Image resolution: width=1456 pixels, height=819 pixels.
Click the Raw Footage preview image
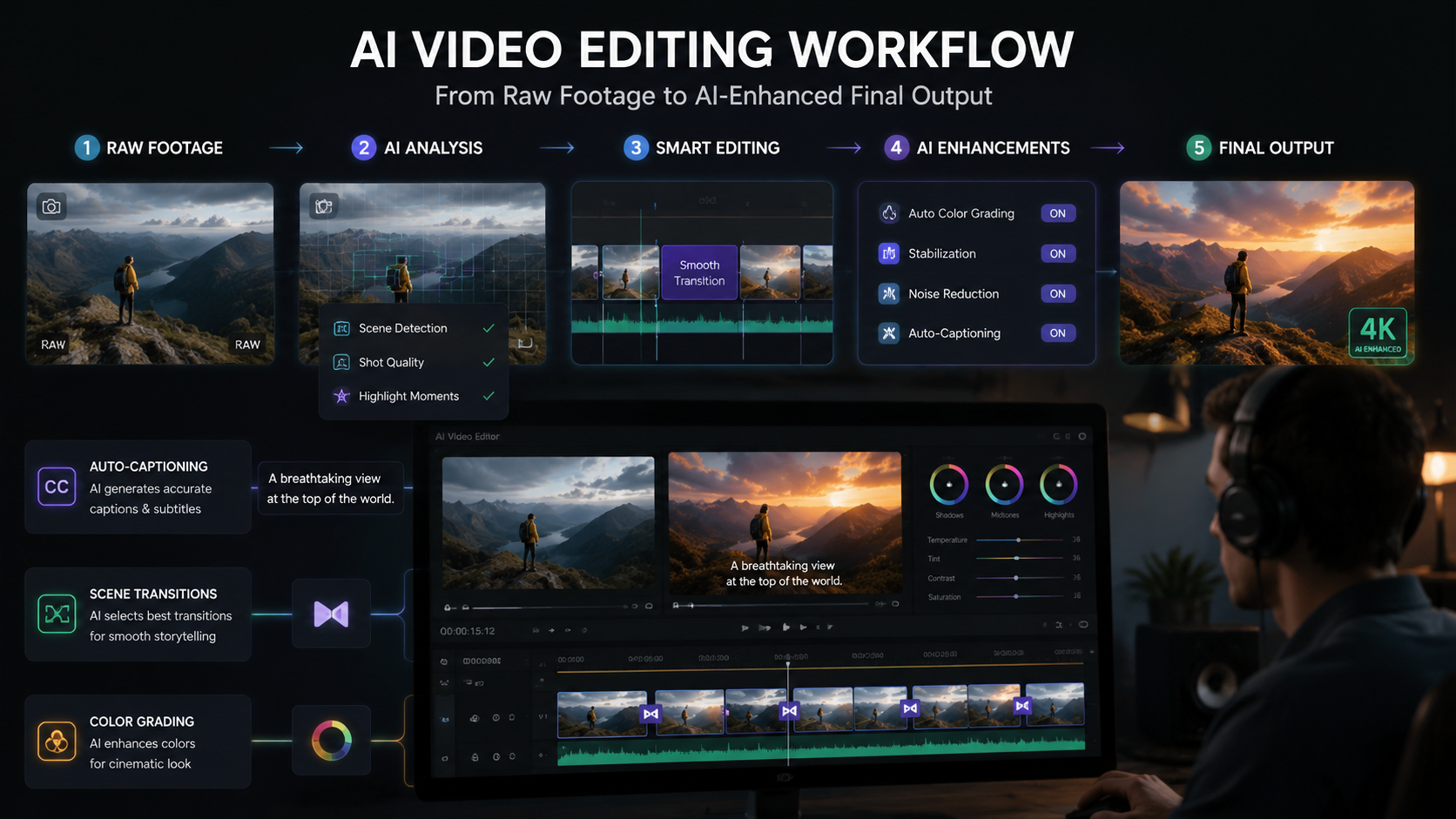pos(150,273)
